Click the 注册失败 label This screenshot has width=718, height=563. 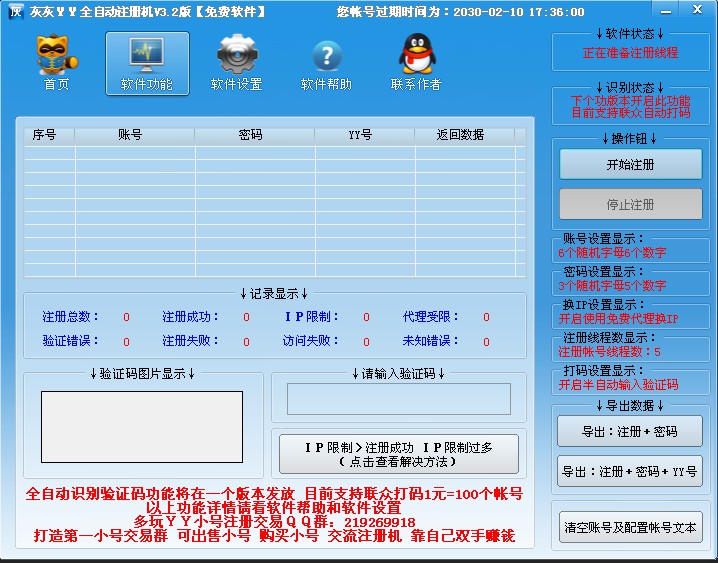click(190, 341)
